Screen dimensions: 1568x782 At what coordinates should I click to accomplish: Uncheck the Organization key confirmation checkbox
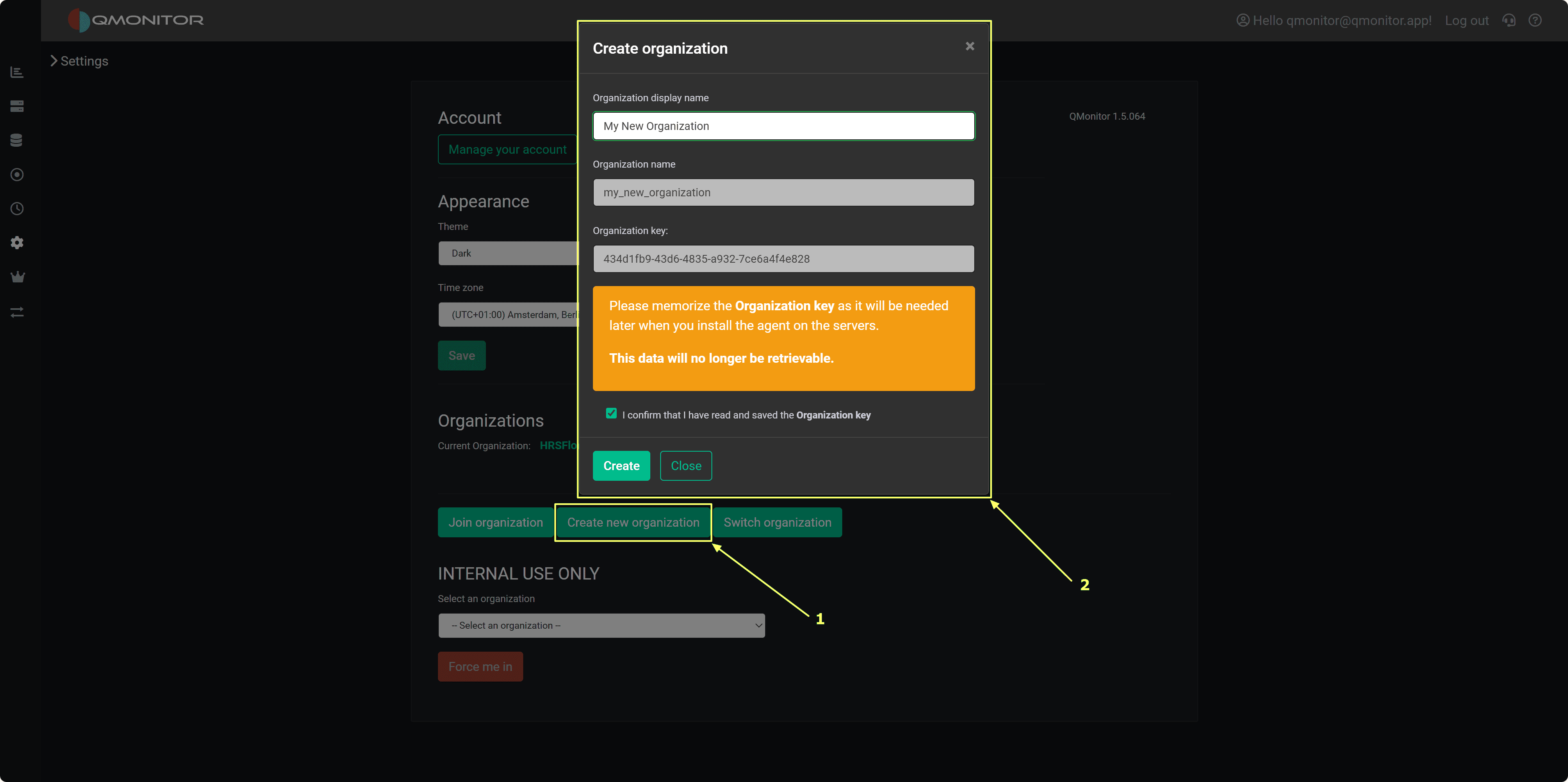(x=611, y=414)
